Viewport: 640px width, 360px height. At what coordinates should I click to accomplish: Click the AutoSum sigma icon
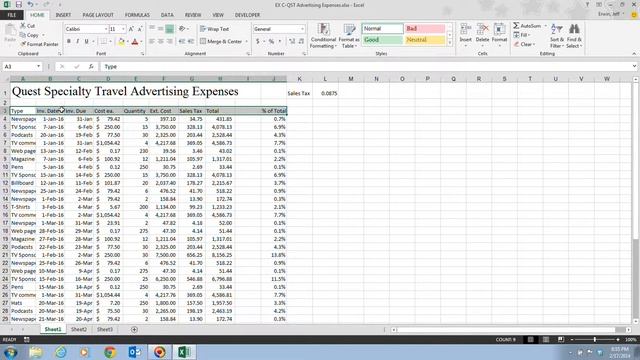click(x=516, y=26)
